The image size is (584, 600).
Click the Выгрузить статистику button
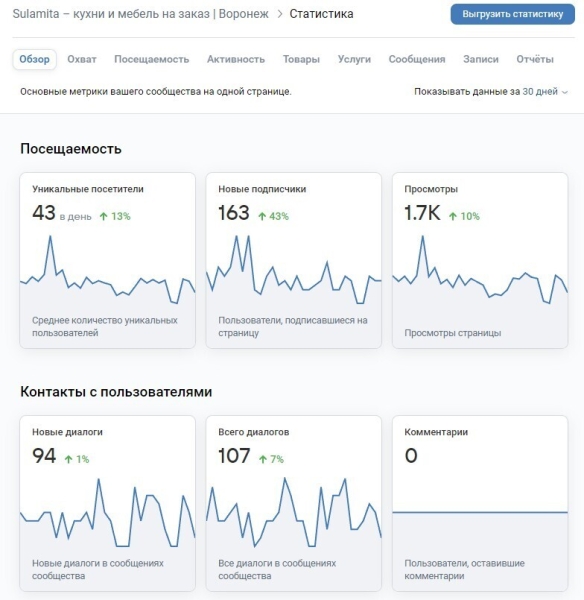(512, 14)
